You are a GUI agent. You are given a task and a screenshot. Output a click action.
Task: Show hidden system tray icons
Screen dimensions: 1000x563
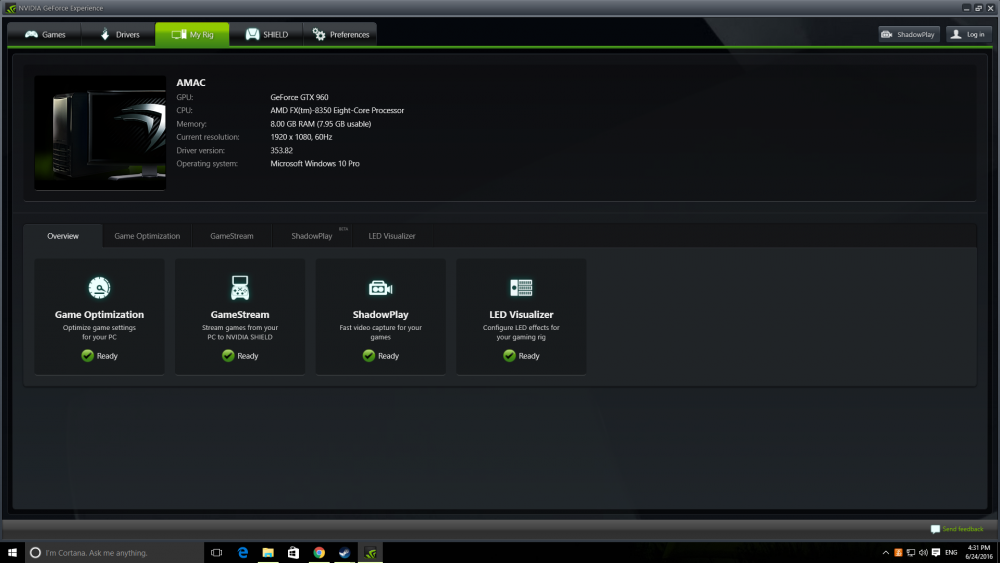coord(885,553)
